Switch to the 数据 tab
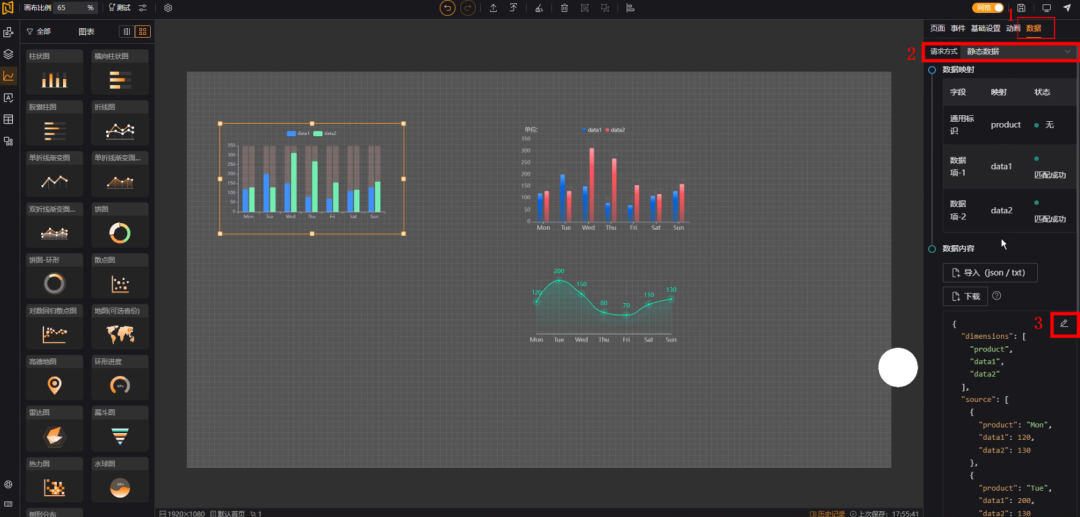This screenshot has width=1080, height=517. [x=1033, y=28]
